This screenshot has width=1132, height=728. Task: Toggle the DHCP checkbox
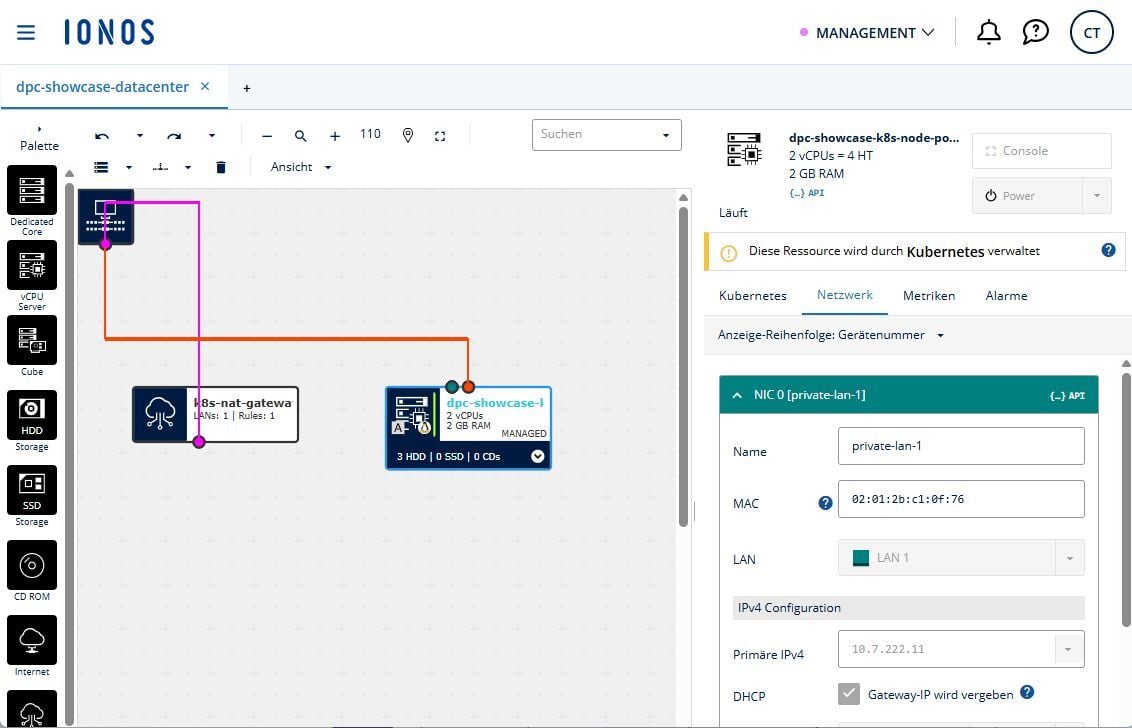click(x=849, y=694)
